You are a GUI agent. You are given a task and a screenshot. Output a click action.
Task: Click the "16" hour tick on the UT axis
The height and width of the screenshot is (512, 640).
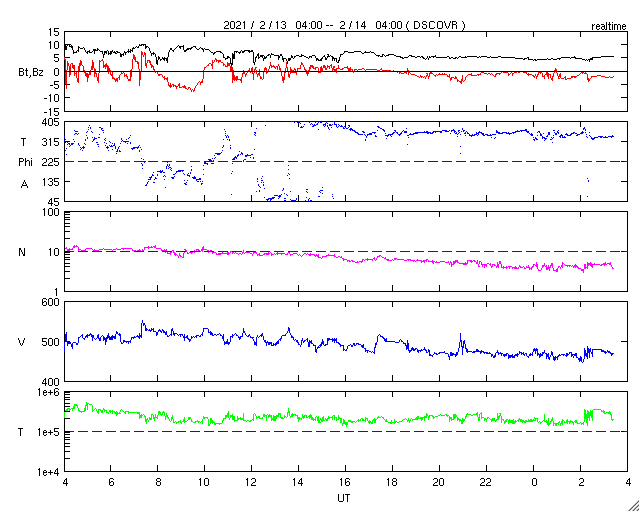click(345, 482)
